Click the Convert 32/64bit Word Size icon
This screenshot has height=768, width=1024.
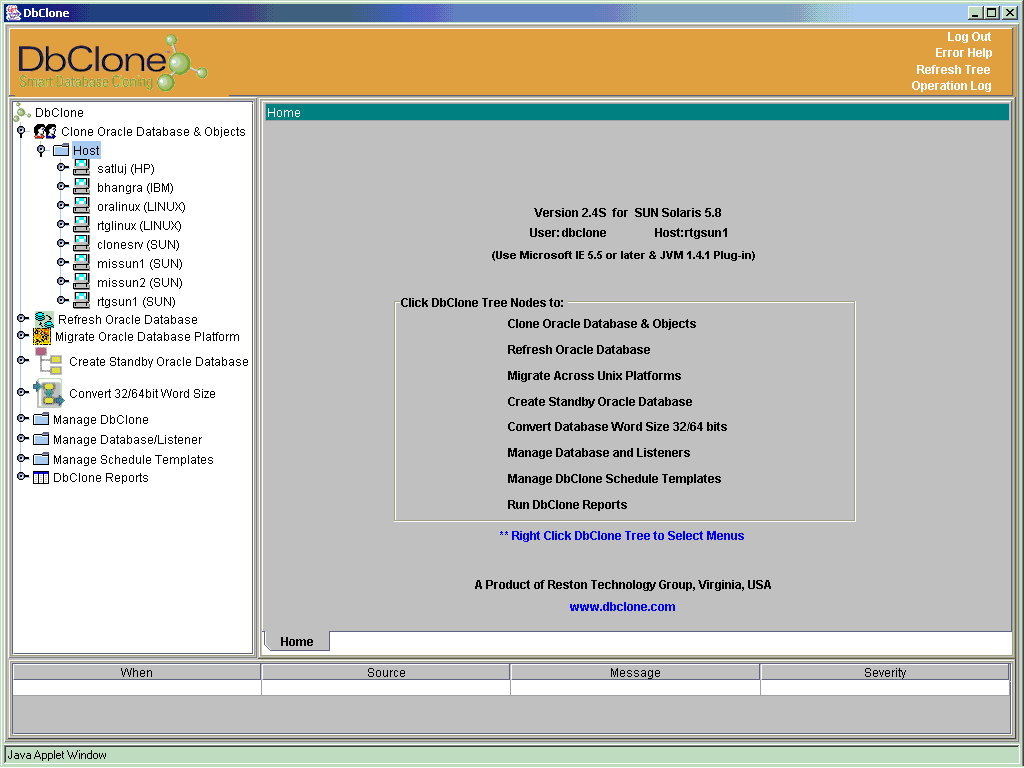click(49, 393)
